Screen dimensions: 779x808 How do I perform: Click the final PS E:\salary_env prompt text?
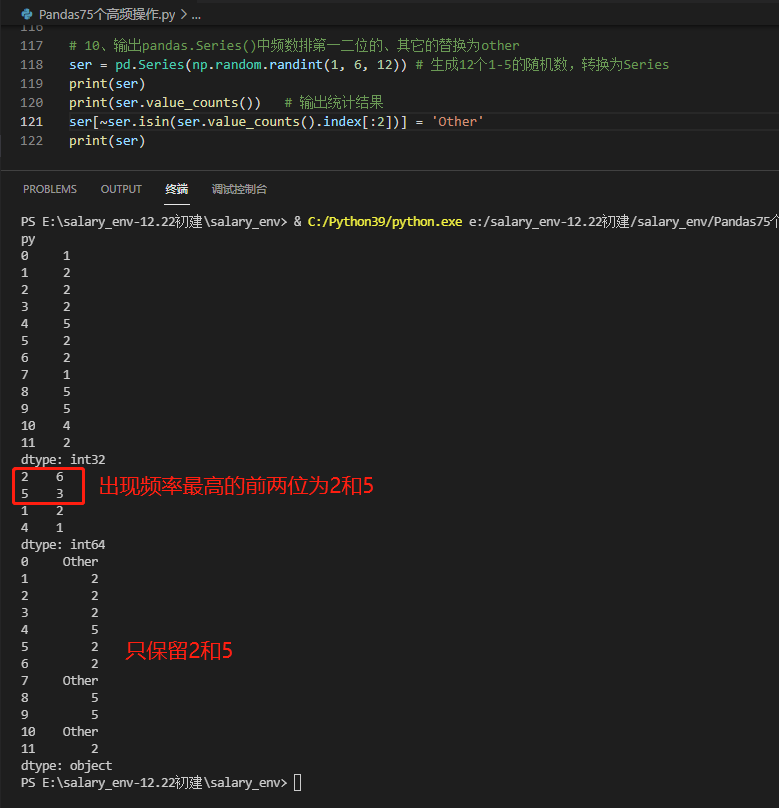click(154, 783)
